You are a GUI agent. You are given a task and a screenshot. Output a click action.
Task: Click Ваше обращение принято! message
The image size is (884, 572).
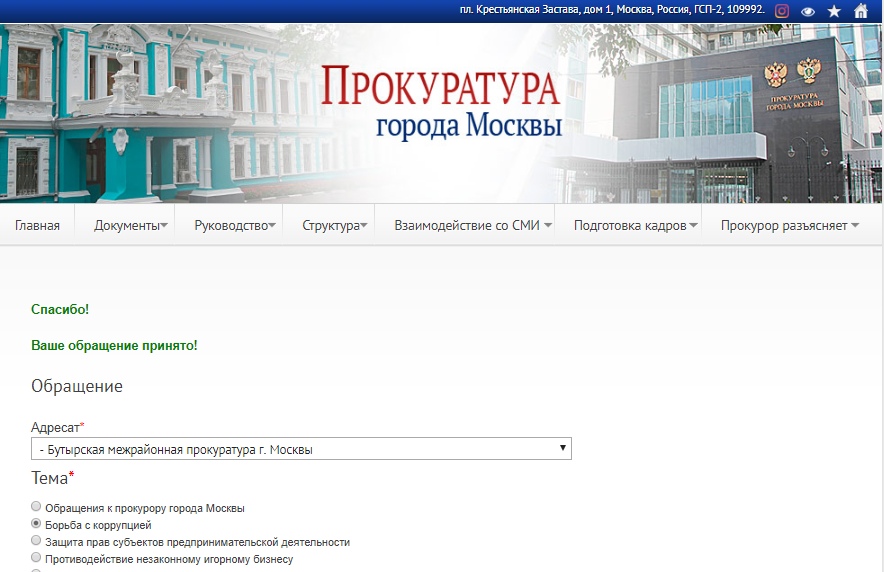point(114,345)
